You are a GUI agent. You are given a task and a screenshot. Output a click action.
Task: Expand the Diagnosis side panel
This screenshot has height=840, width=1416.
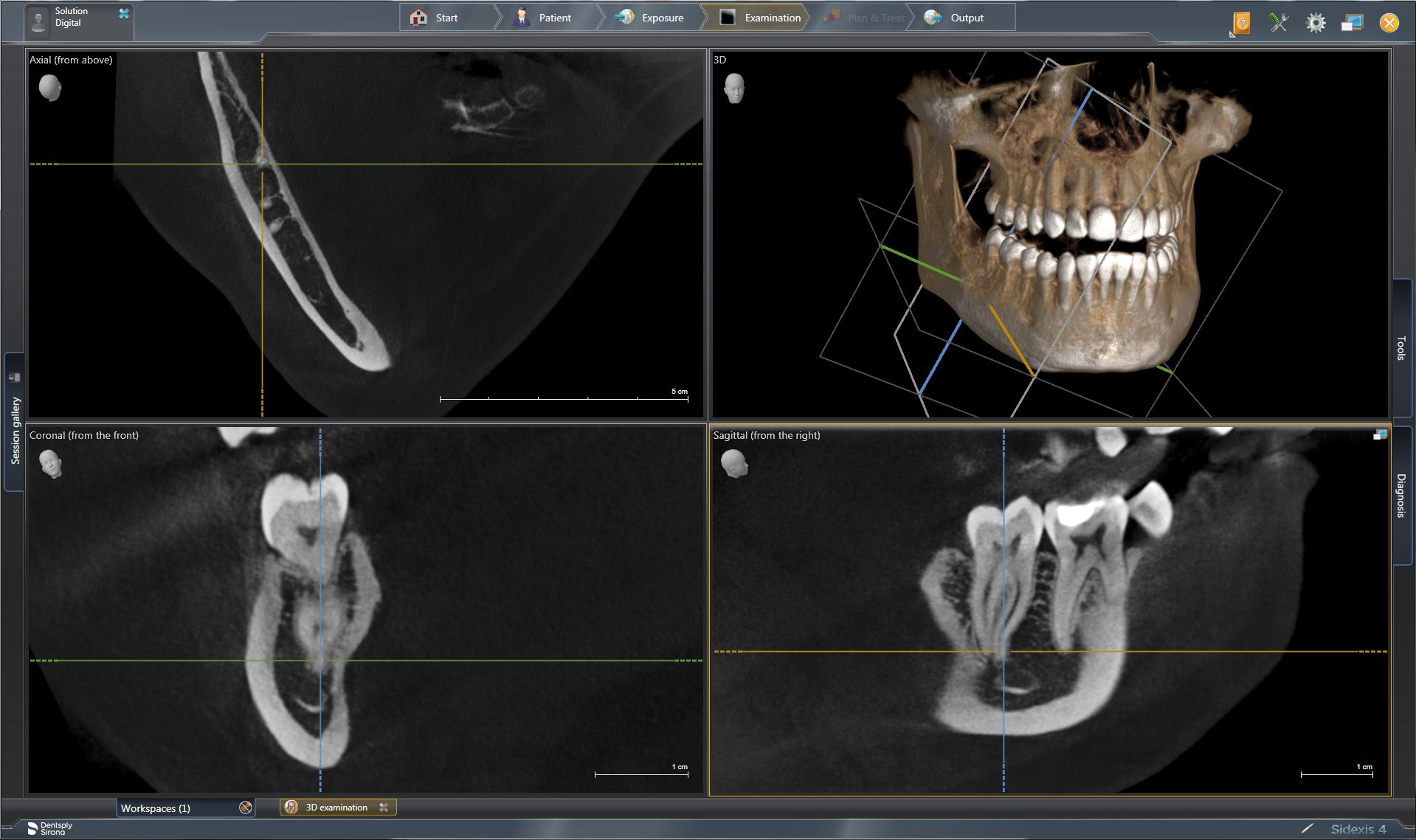coord(1401,495)
